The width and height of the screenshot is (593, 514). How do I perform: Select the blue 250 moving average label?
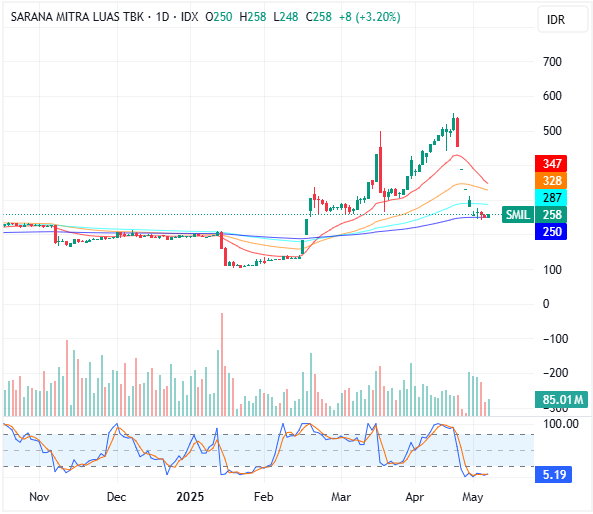tap(551, 231)
